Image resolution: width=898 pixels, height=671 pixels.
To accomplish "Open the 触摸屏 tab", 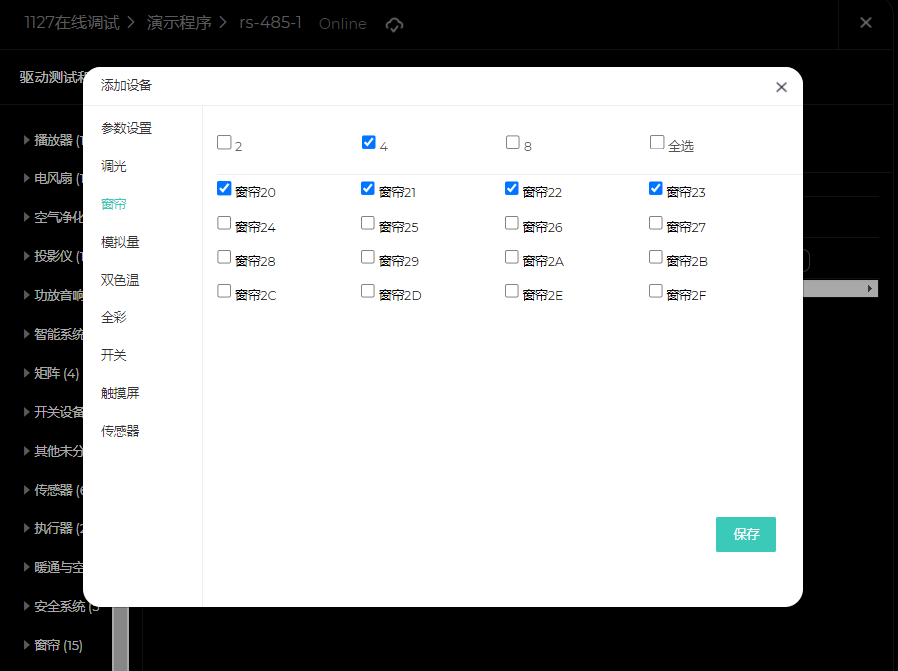I will point(120,393).
